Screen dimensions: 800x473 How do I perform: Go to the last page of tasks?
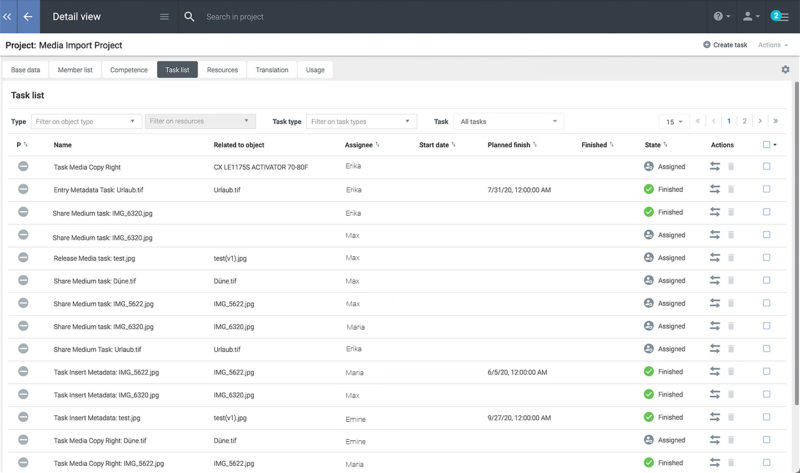(x=776, y=121)
